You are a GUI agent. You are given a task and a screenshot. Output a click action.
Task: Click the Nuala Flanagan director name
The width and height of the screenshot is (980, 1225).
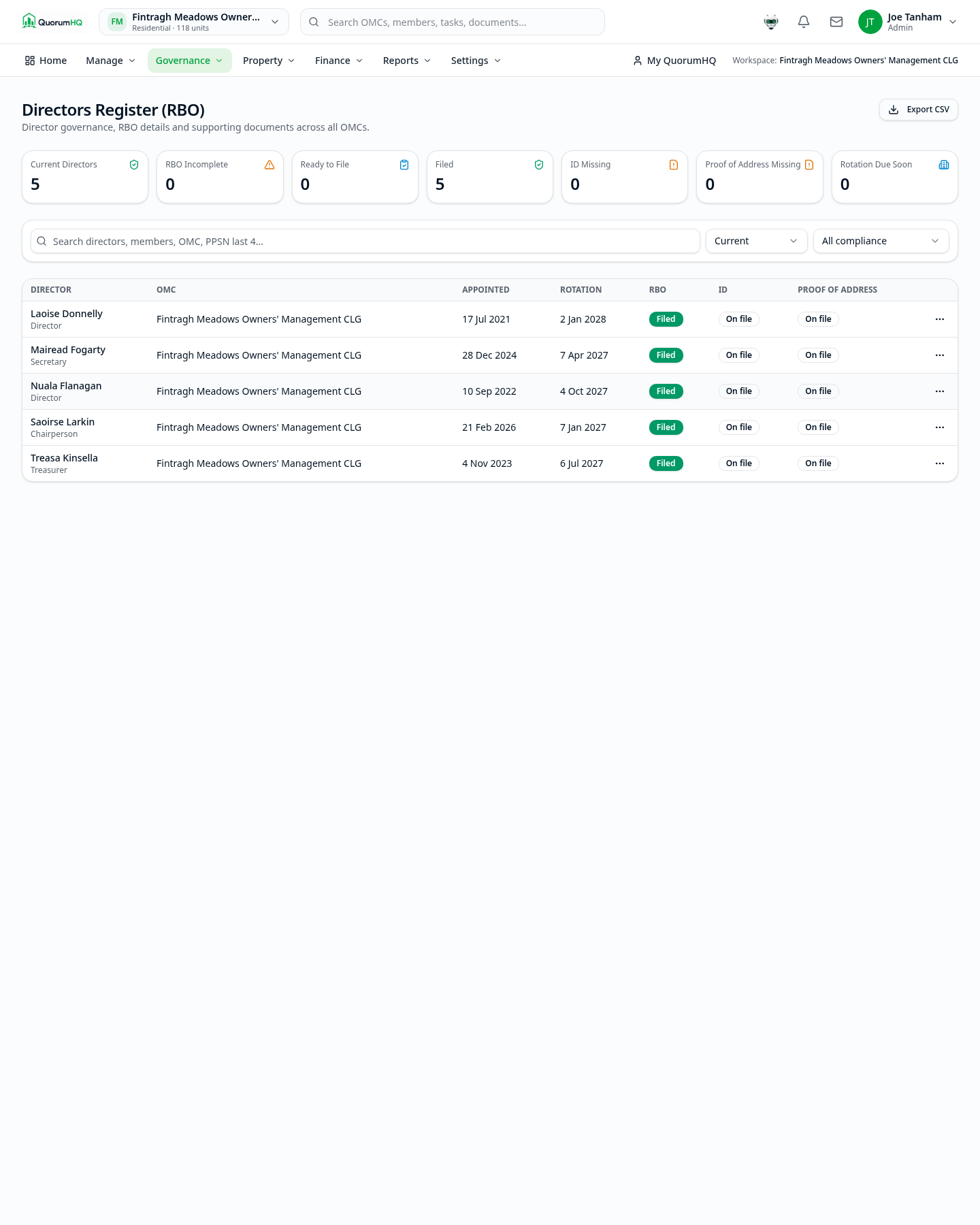coord(66,386)
